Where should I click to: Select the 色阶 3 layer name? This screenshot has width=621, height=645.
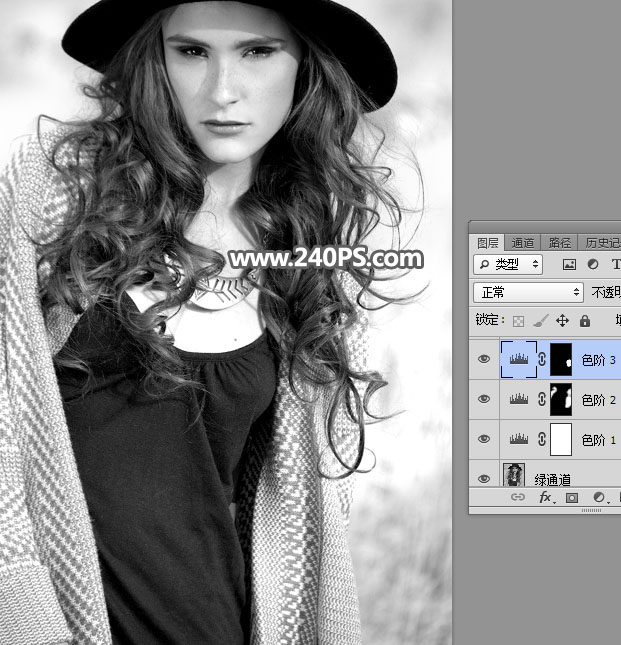(598, 360)
